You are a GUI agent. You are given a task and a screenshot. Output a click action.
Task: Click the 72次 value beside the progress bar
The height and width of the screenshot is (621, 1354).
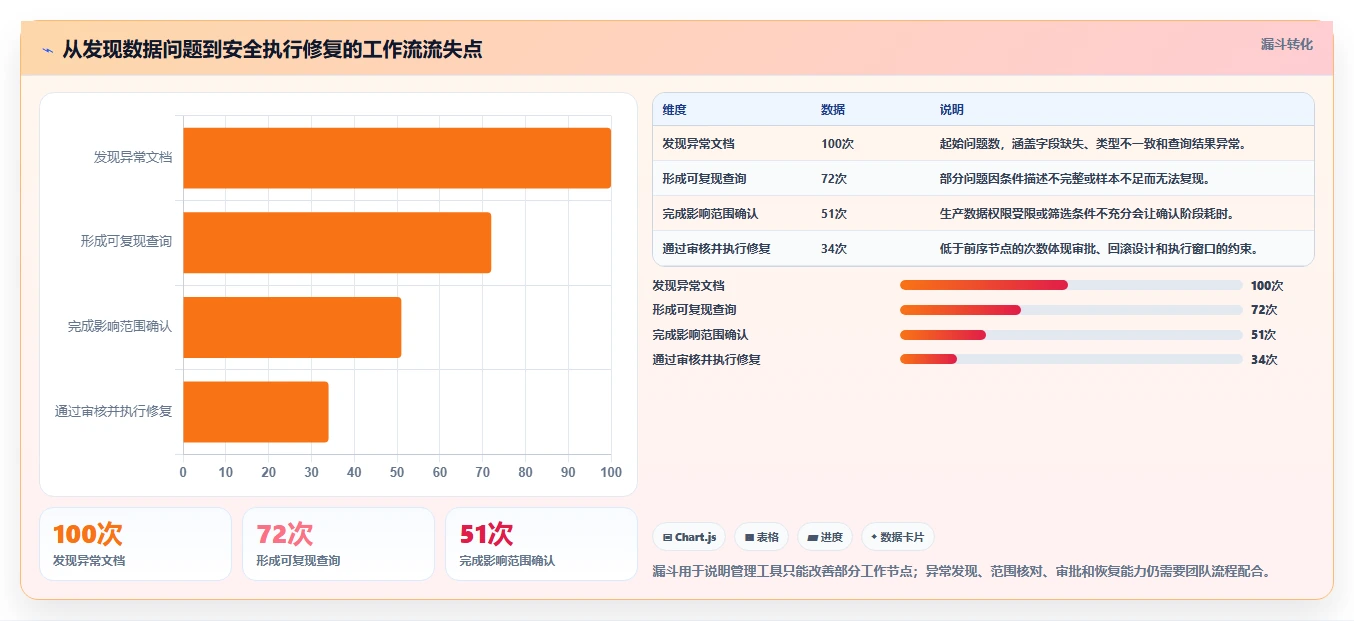[1264, 310]
